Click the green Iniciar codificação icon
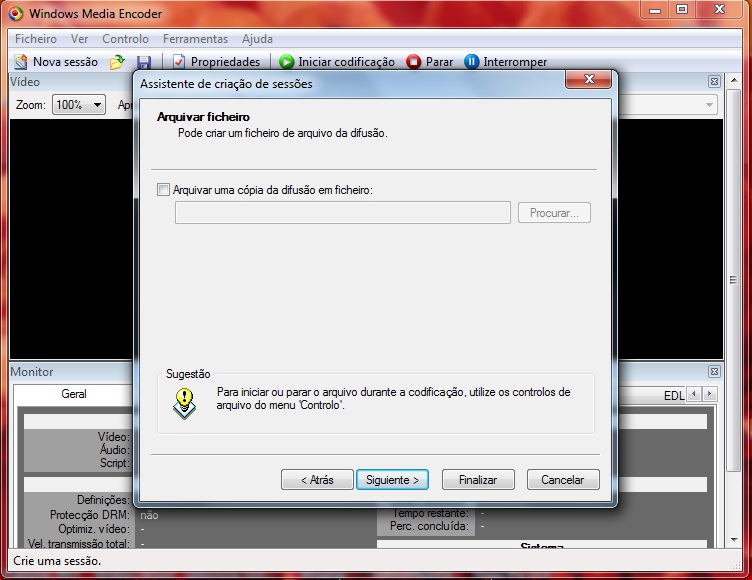752x580 pixels. click(x=286, y=62)
